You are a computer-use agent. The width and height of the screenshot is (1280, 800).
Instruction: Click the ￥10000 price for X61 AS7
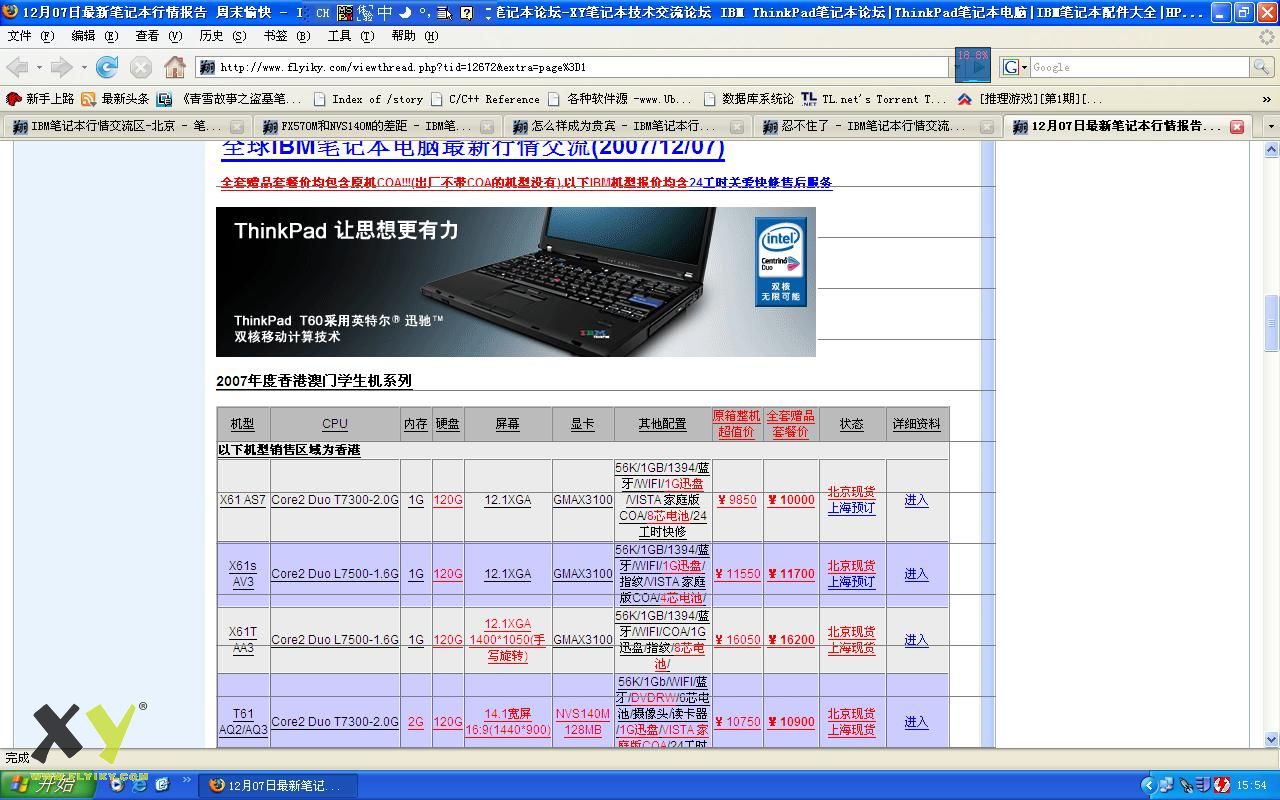pyautogui.click(x=791, y=500)
